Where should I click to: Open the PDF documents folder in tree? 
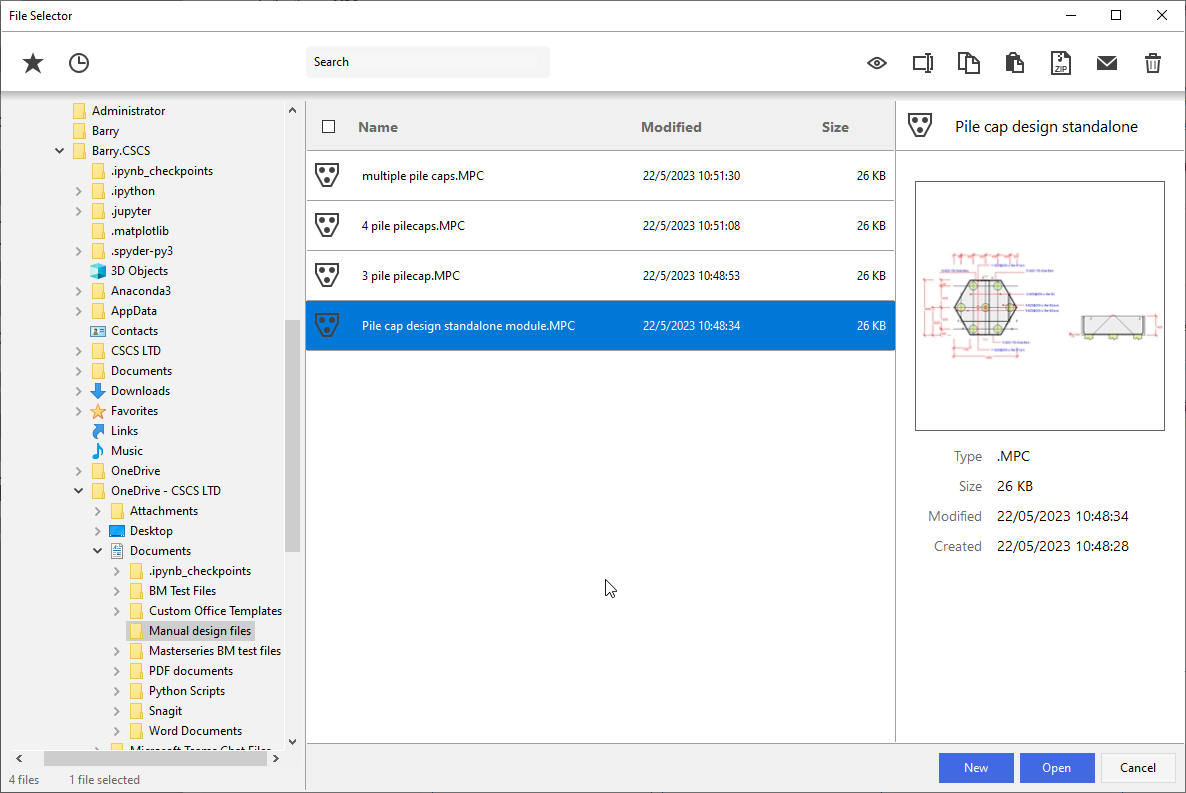(191, 671)
